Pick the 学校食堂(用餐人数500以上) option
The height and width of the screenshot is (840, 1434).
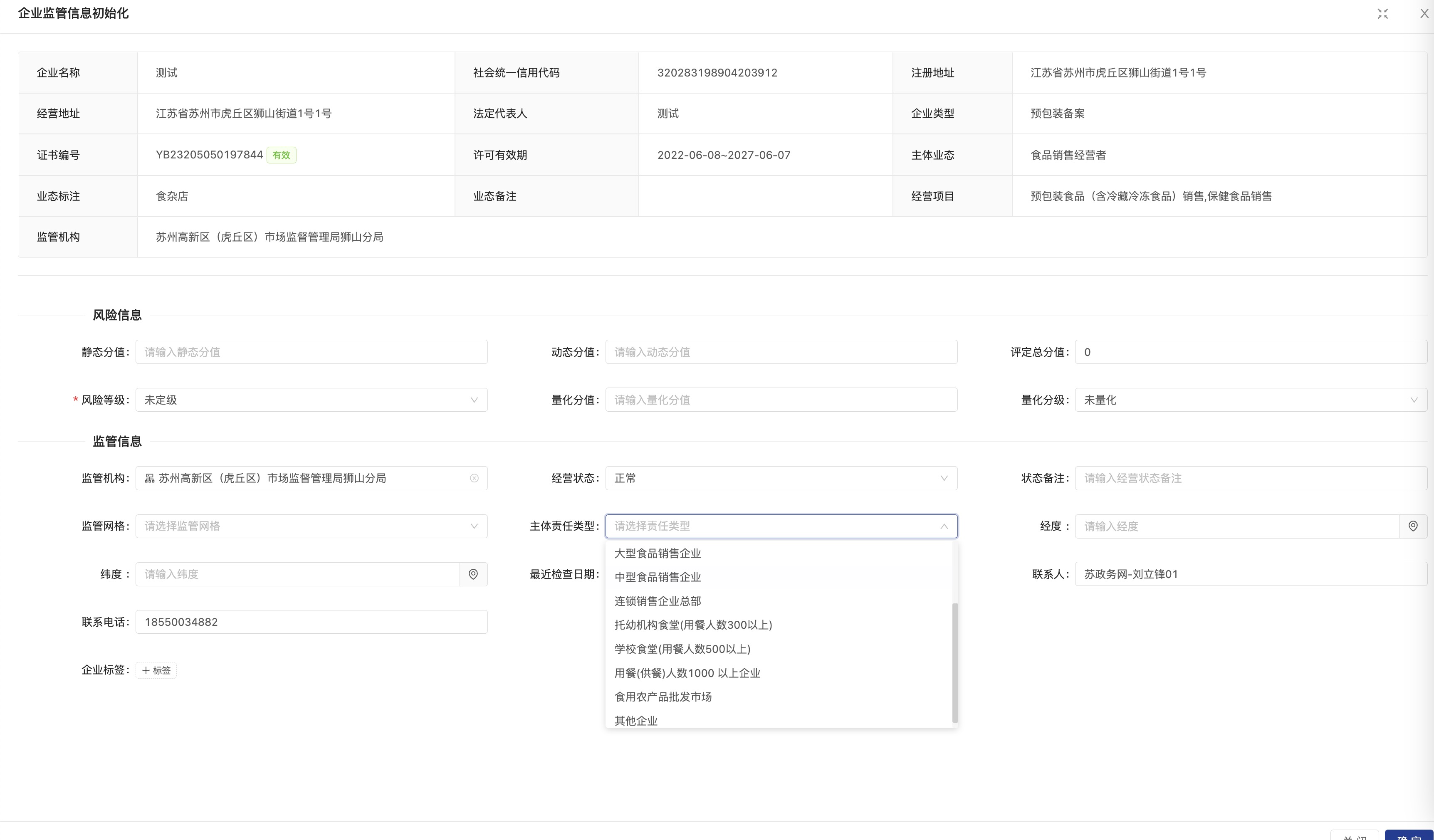pos(682,649)
